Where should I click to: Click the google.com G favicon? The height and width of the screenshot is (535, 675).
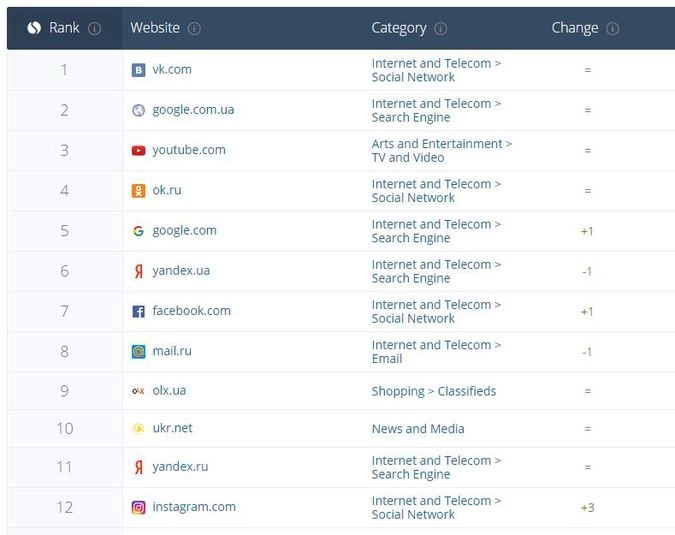[x=139, y=231]
